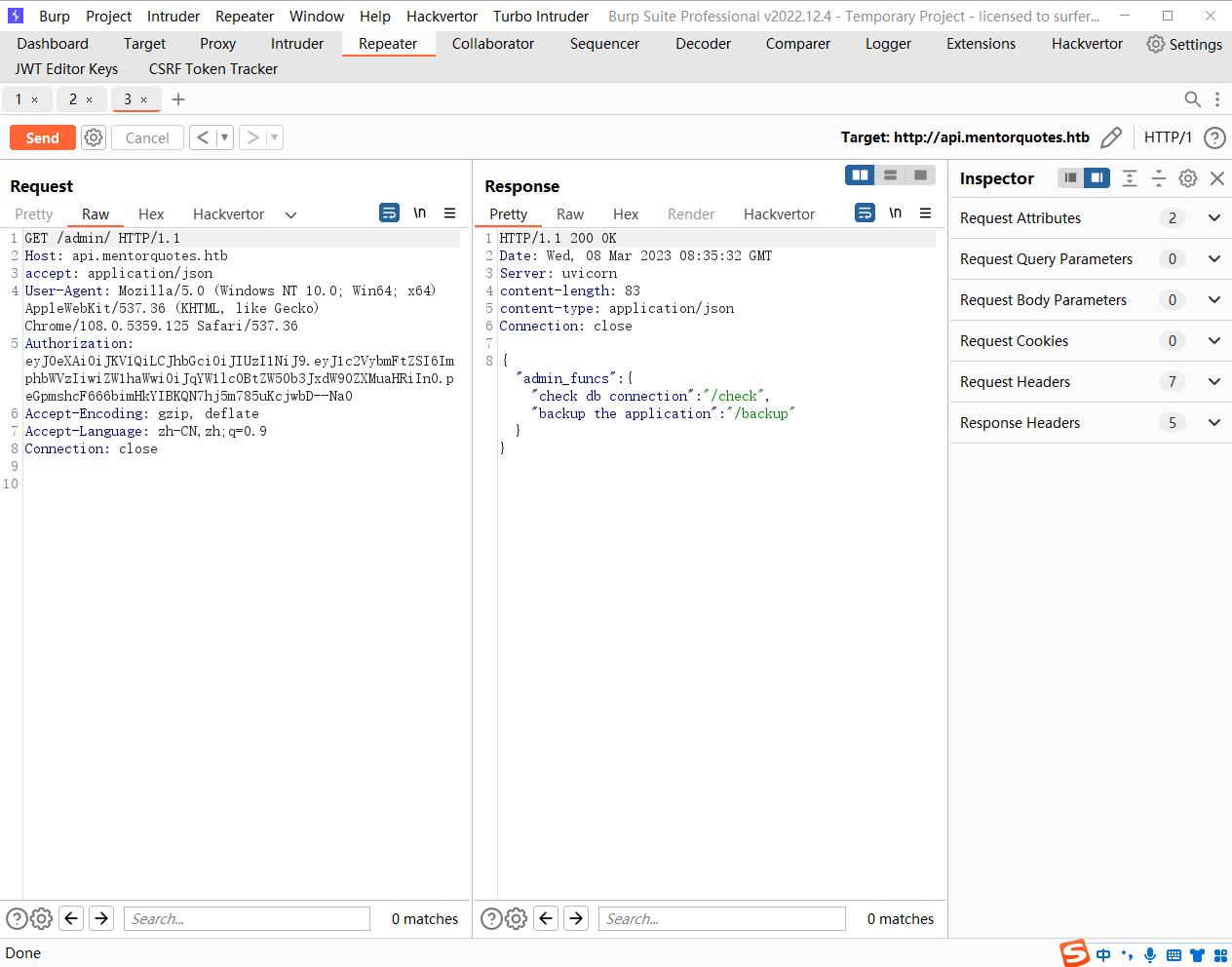This screenshot has width=1232, height=967.
Task: Go forward in request history
Action: 253,137
